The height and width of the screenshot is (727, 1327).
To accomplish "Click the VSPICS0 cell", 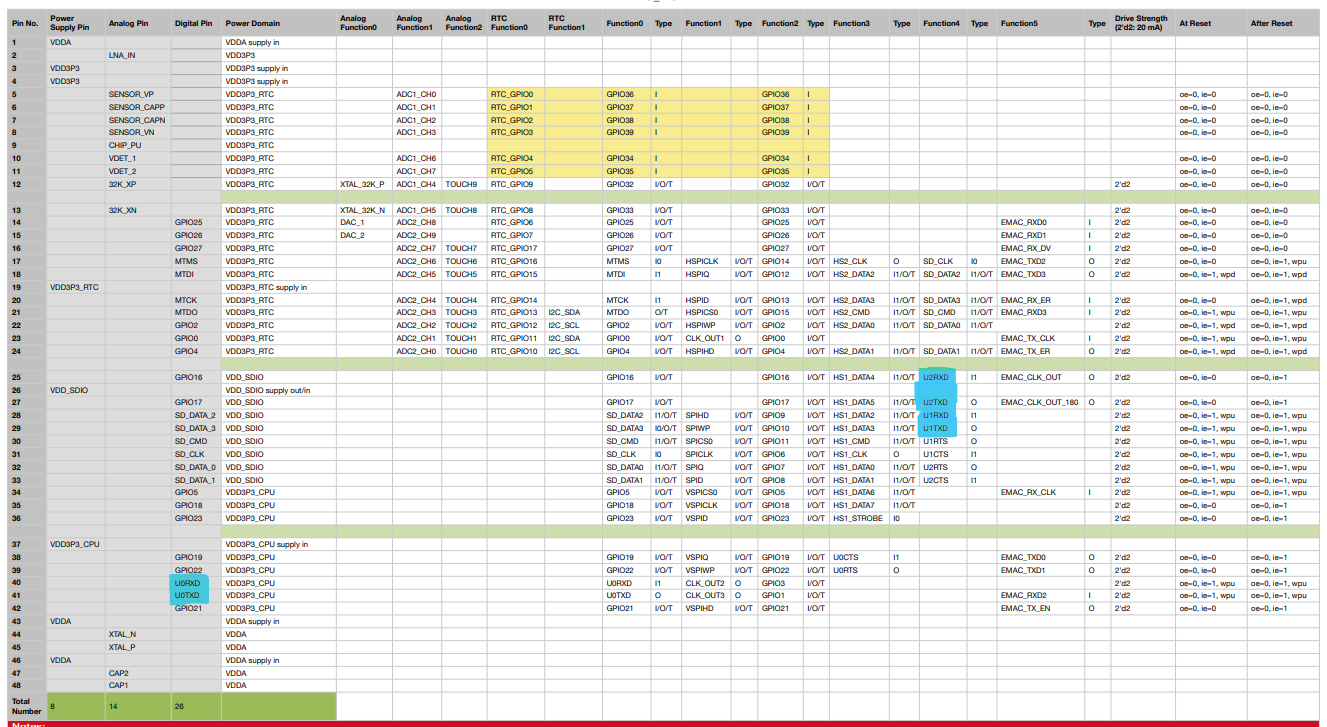I will pyautogui.click(x=707, y=492).
